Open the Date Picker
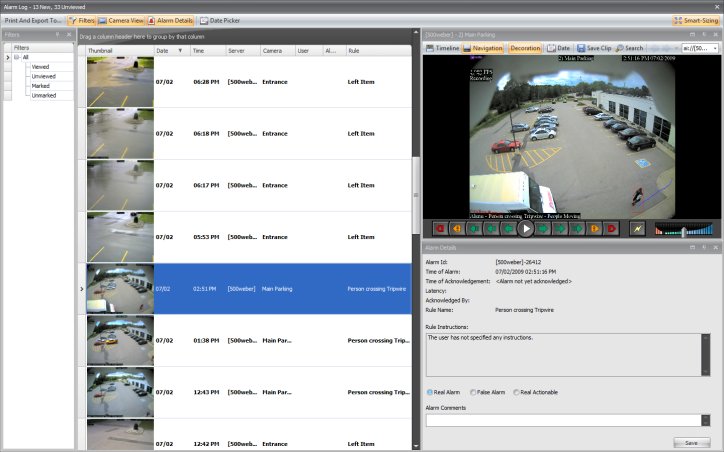 [x=220, y=21]
